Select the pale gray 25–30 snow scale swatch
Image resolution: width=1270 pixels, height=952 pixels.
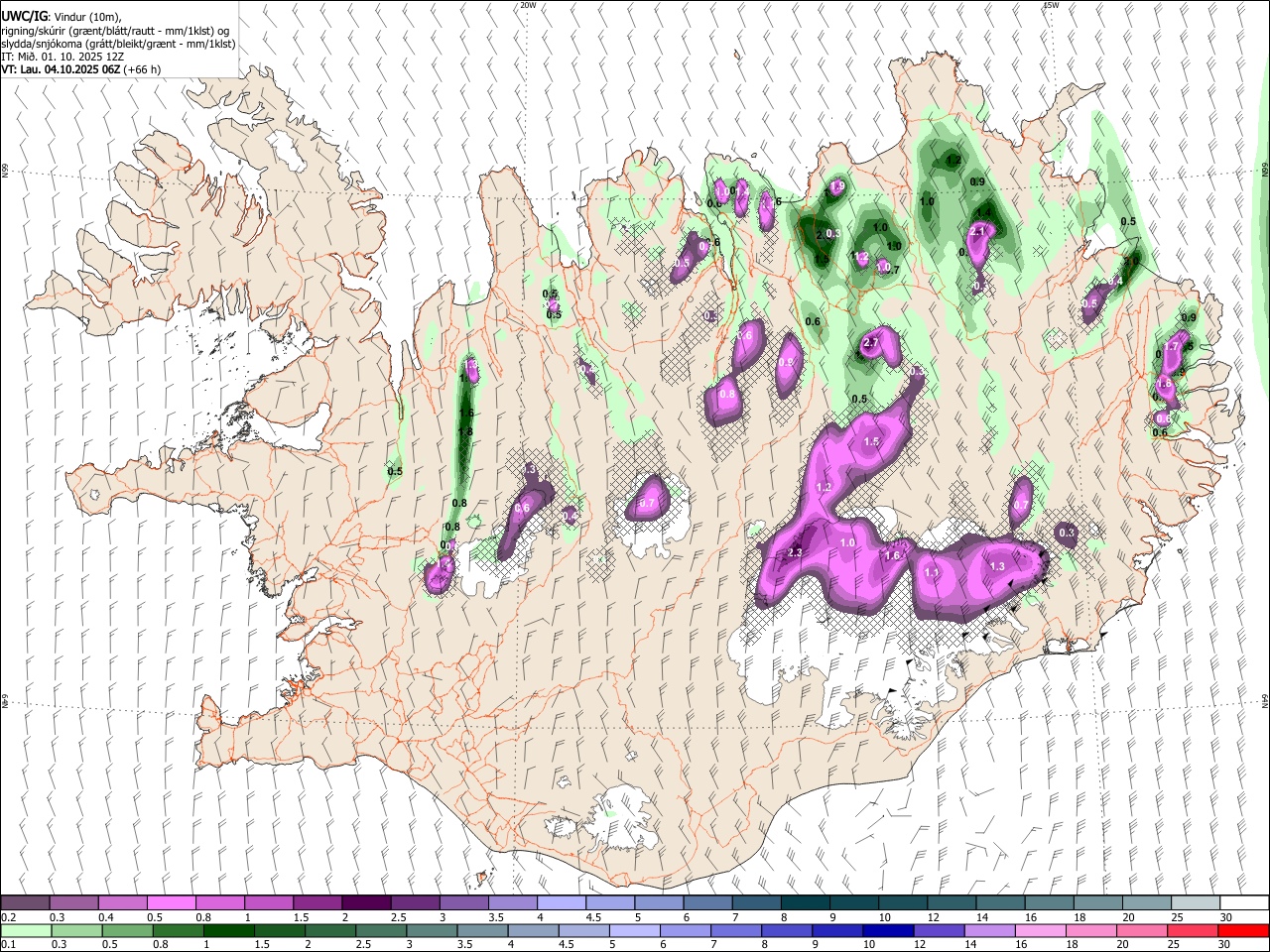coord(1195,902)
